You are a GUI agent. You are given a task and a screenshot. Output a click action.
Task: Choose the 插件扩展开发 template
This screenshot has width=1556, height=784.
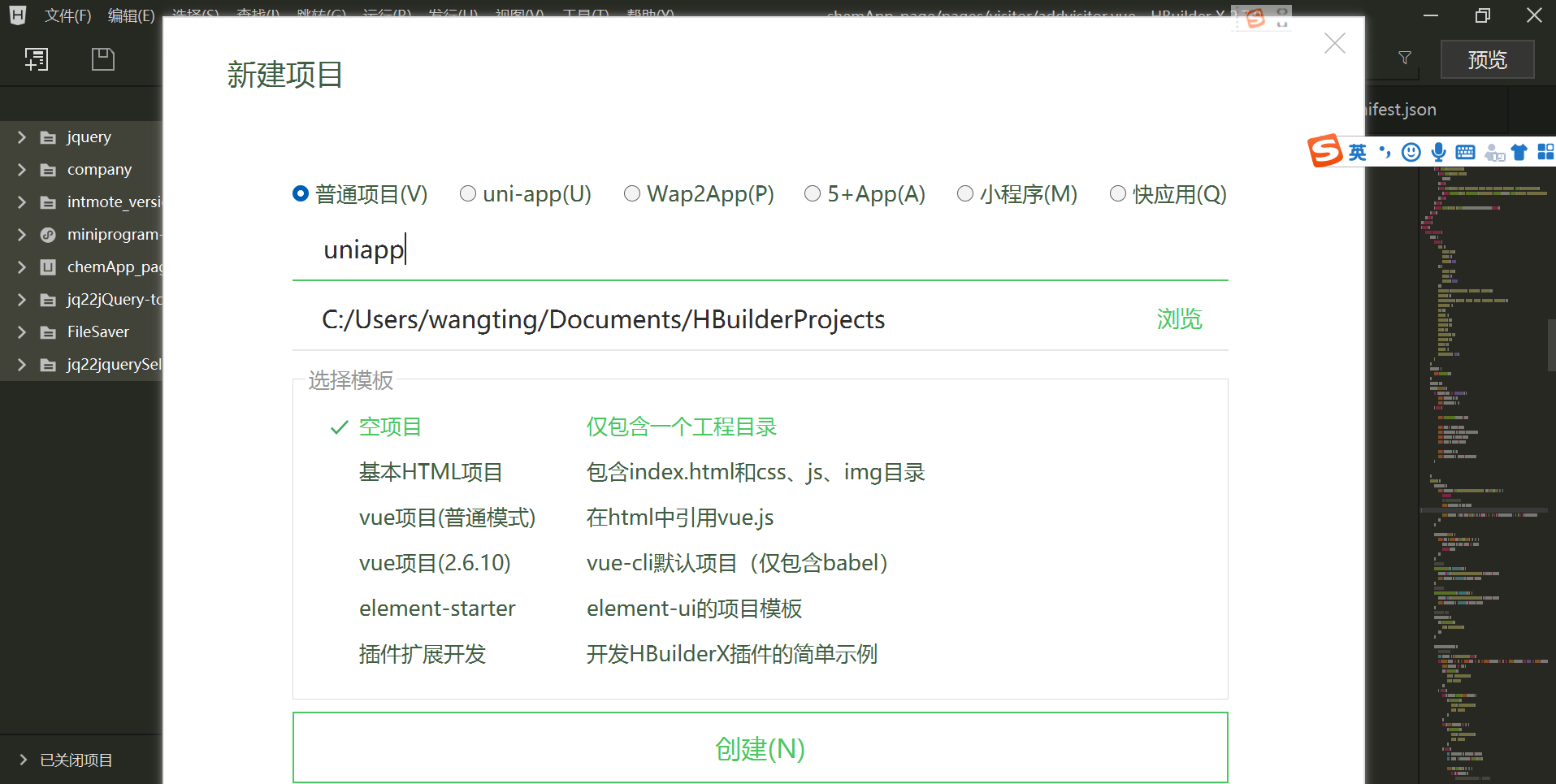(423, 655)
